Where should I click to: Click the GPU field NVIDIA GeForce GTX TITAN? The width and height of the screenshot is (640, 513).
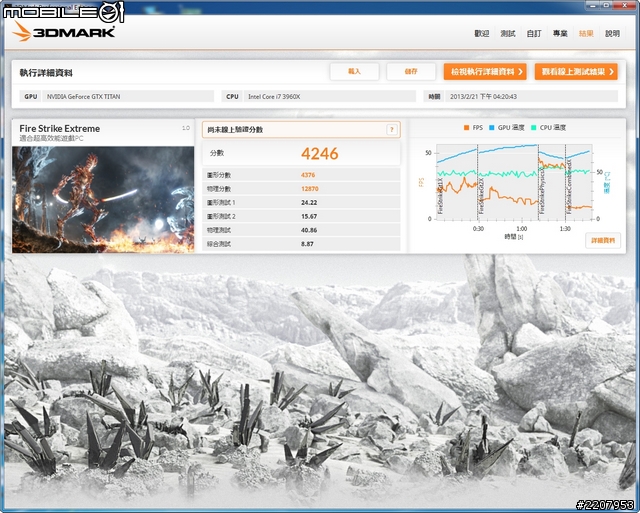128,97
